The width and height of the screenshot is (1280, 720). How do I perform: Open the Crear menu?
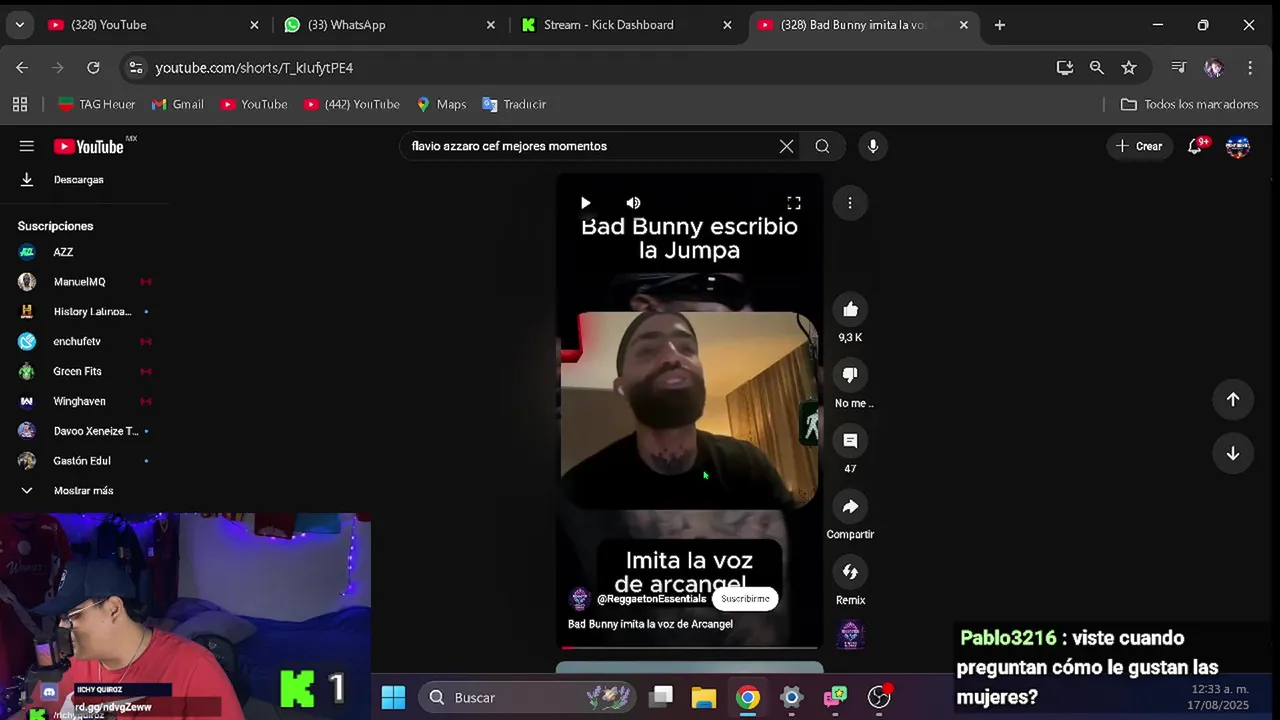[x=1139, y=146]
